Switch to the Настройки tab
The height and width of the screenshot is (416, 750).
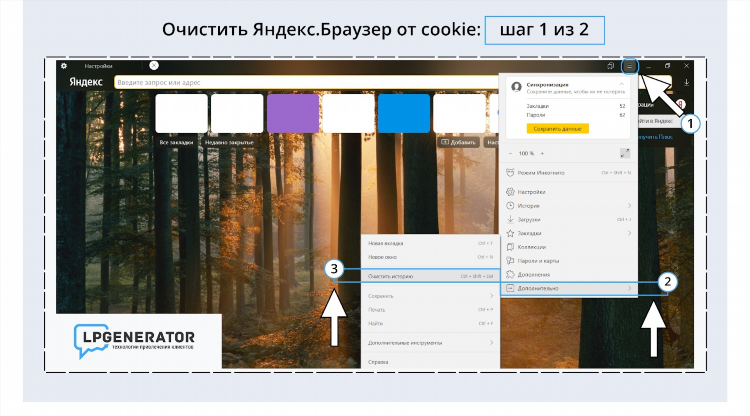pos(99,66)
